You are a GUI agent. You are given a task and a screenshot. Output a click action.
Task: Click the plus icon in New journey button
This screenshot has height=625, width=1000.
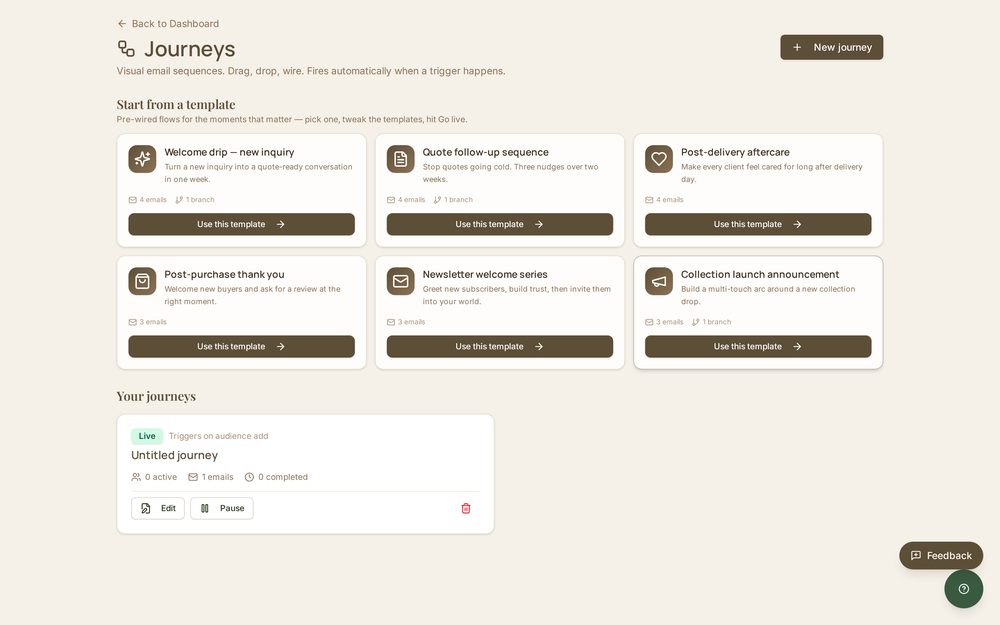pos(797,47)
